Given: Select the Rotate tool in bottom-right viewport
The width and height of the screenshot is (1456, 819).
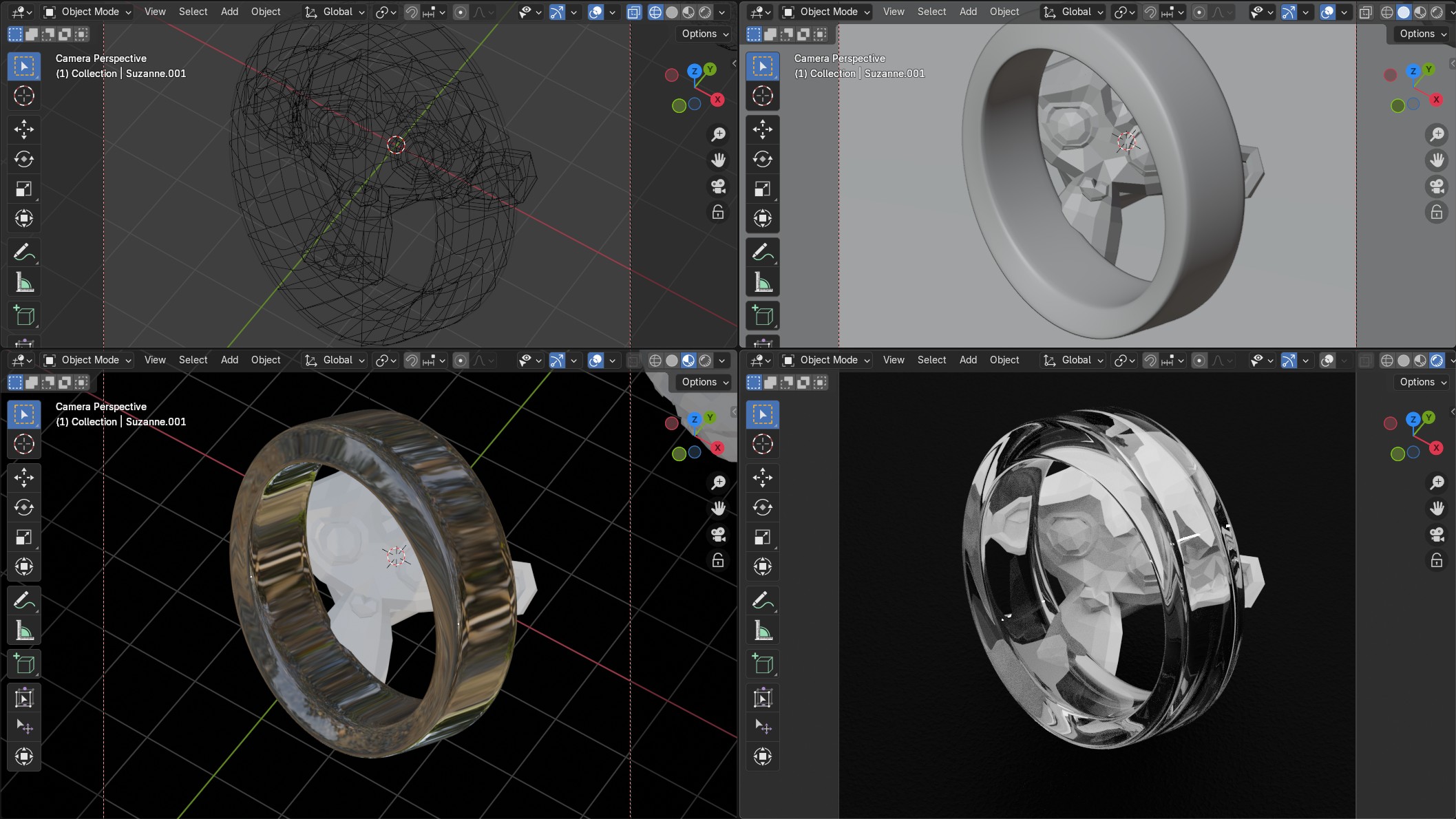Looking at the screenshot, I should click(763, 507).
